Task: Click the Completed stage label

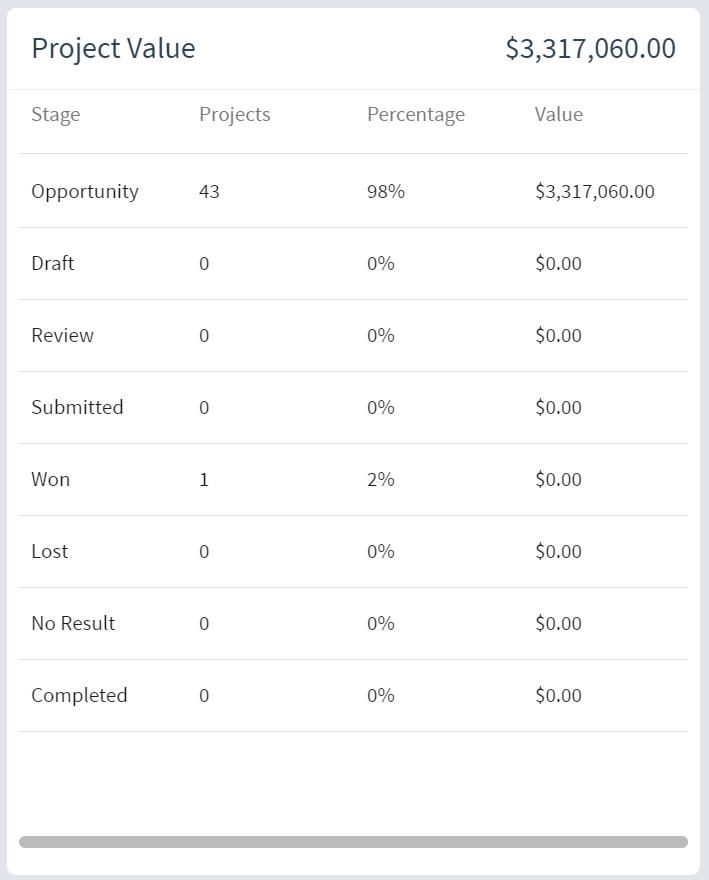Action: coord(79,696)
